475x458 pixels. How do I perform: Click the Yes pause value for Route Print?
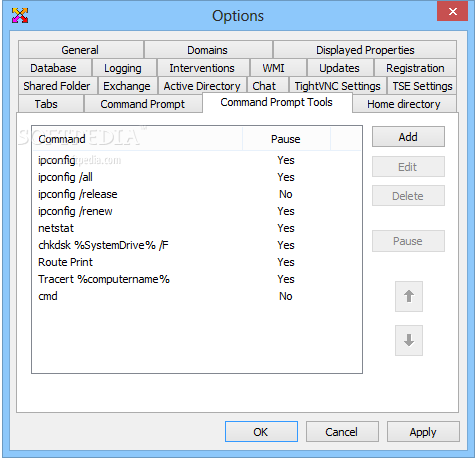click(x=286, y=262)
